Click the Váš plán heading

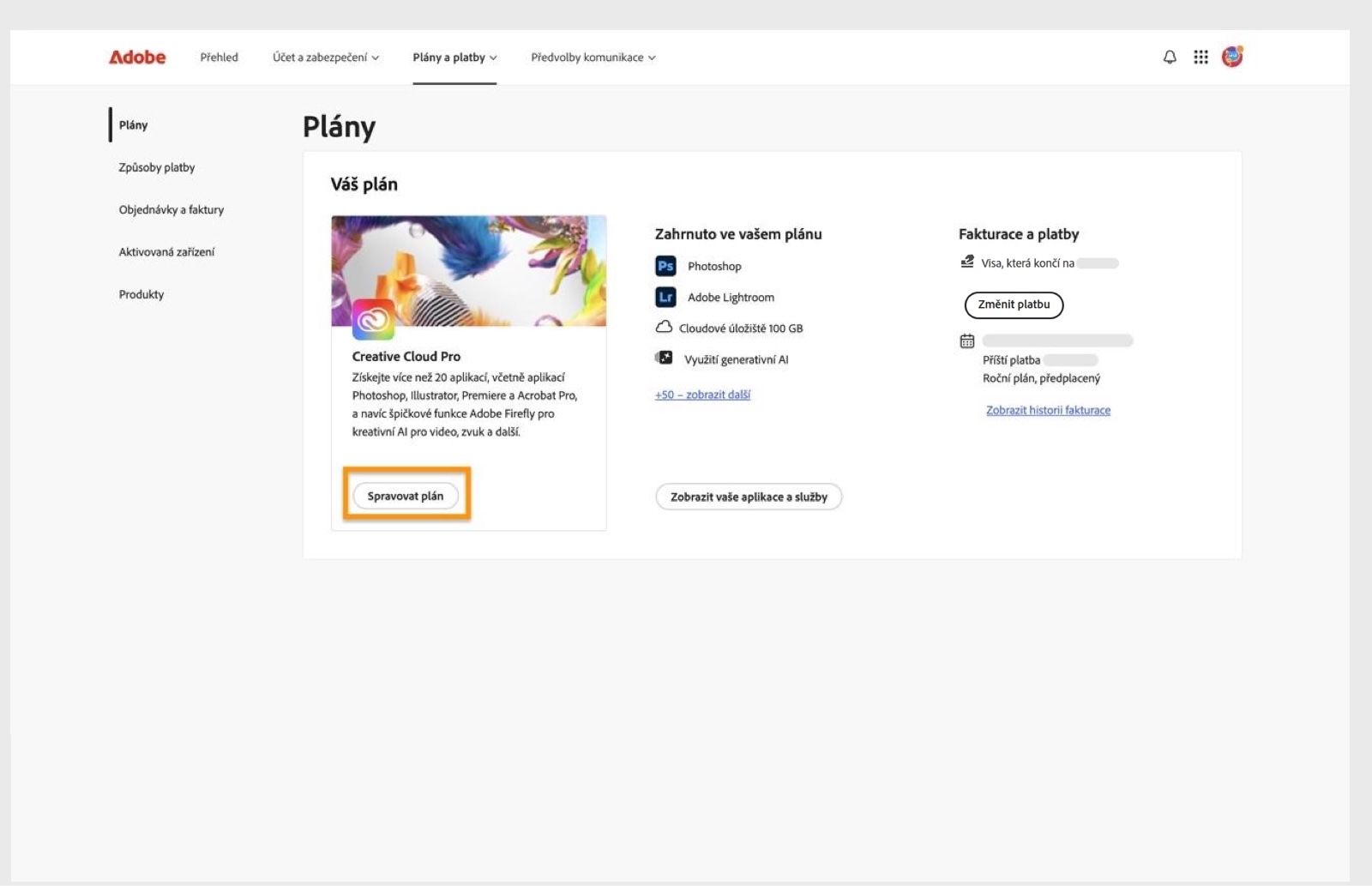364,184
